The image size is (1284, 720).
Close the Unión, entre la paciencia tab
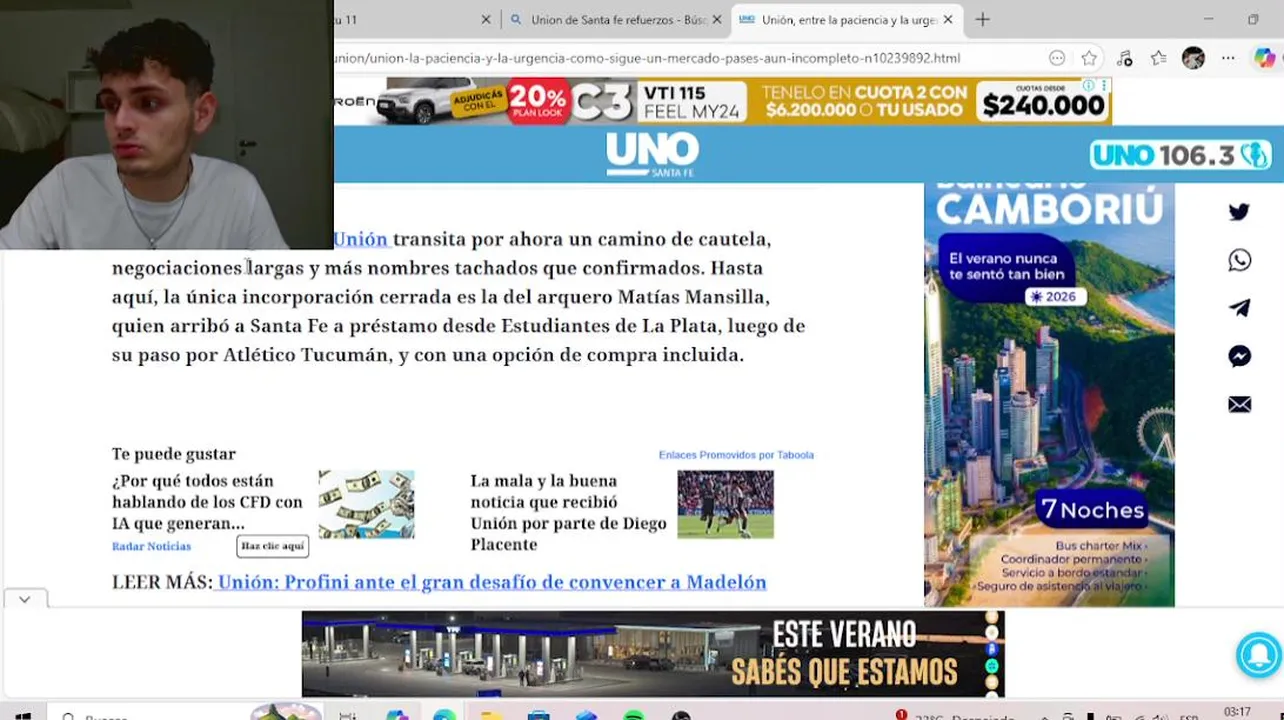pos(948,19)
